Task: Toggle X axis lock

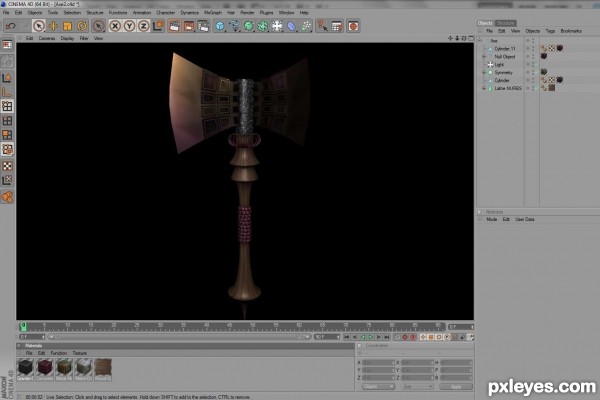Action: (x=115, y=26)
